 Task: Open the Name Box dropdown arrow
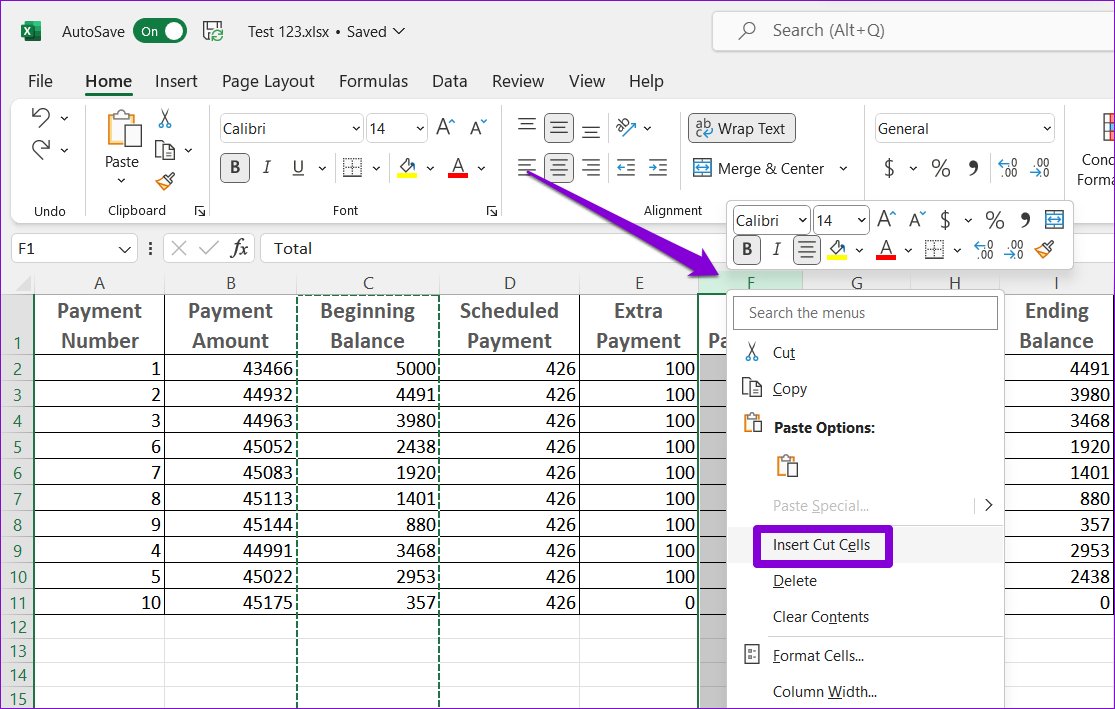point(126,249)
